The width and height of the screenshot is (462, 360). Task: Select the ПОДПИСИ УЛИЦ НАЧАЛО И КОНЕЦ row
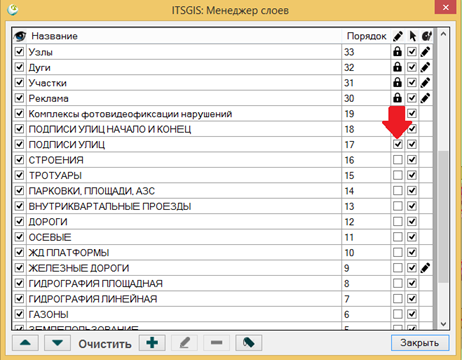223,129
